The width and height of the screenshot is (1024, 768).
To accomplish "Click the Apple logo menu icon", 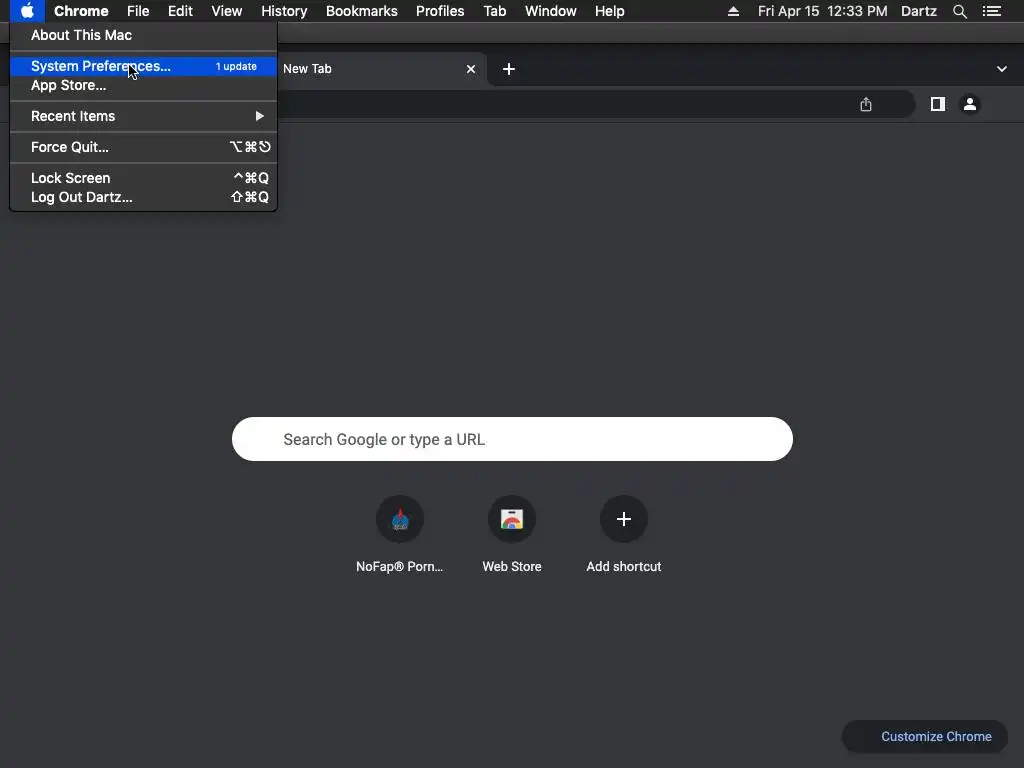I will pos(27,11).
